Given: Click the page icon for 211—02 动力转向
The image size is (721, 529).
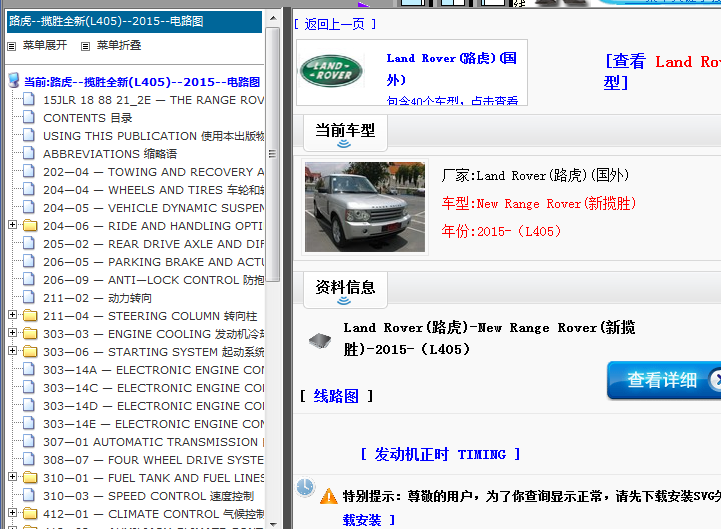Looking at the screenshot, I should click(29, 297).
